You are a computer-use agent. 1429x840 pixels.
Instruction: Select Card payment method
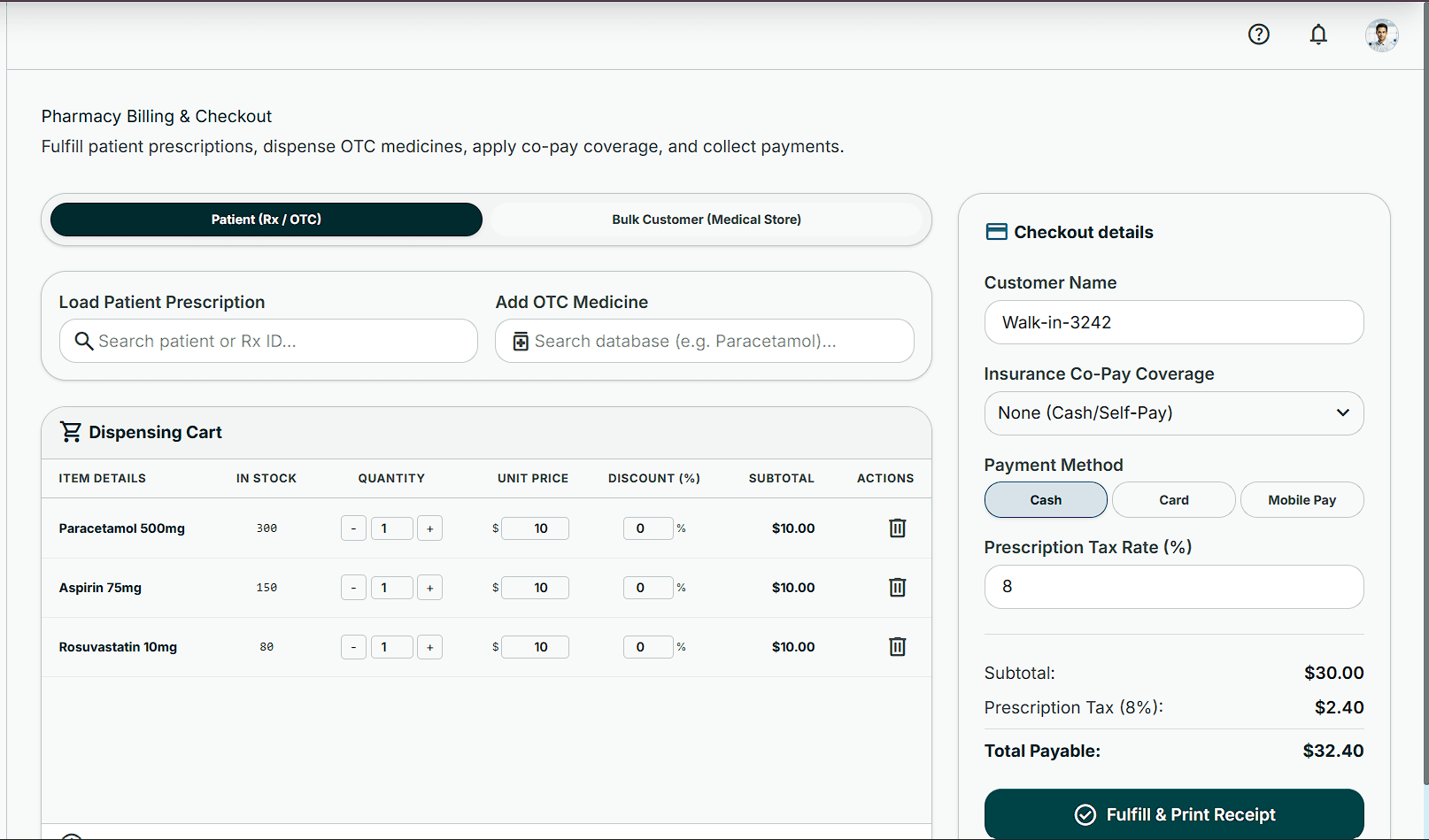1174,500
